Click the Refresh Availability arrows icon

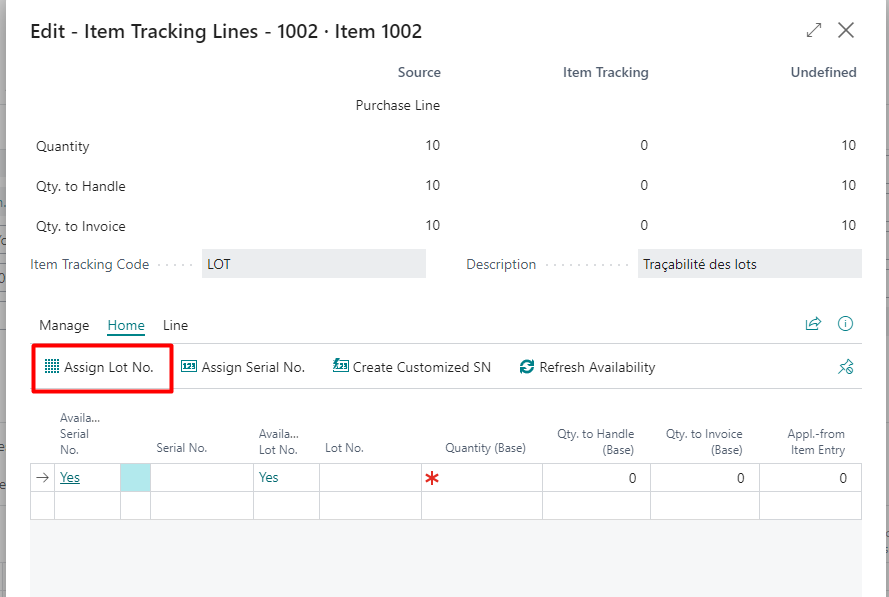coord(527,367)
